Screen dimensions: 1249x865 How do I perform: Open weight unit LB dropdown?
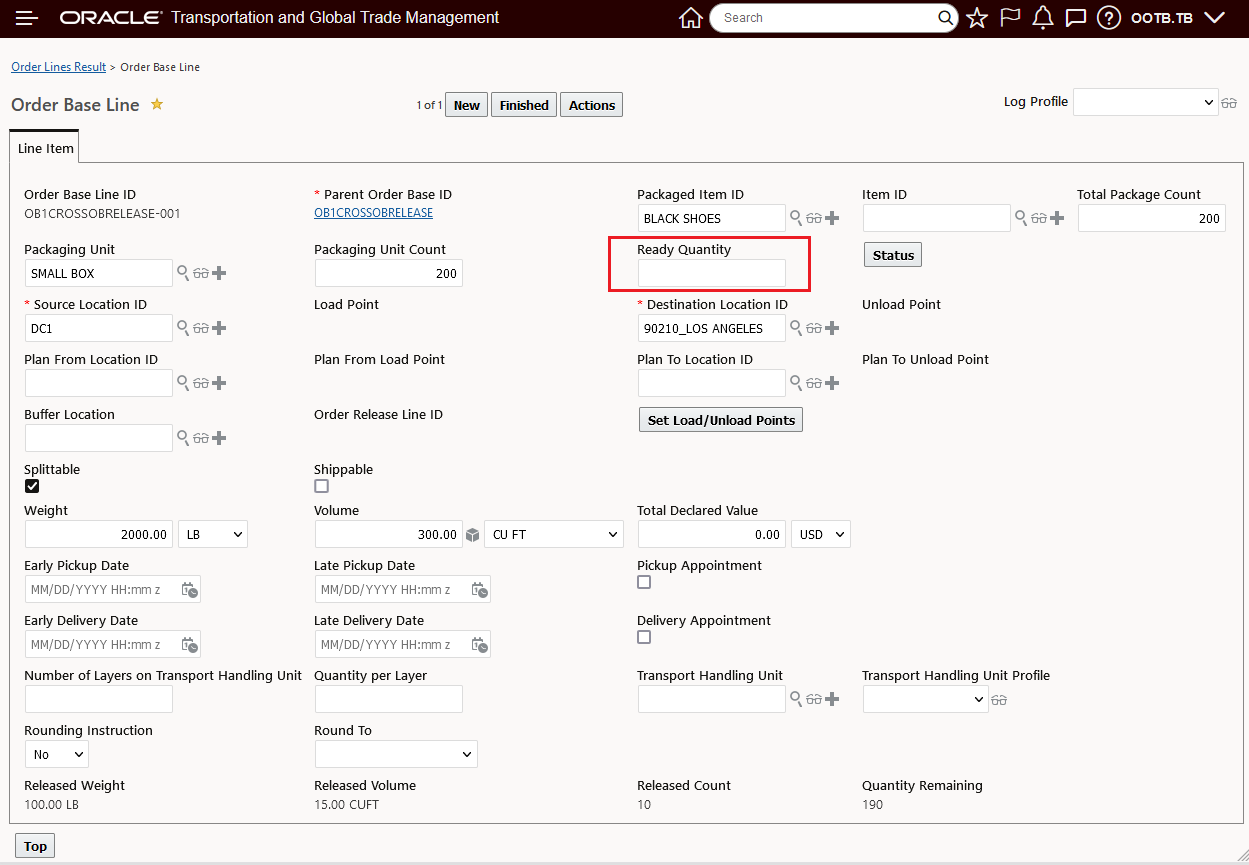click(213, 534)
